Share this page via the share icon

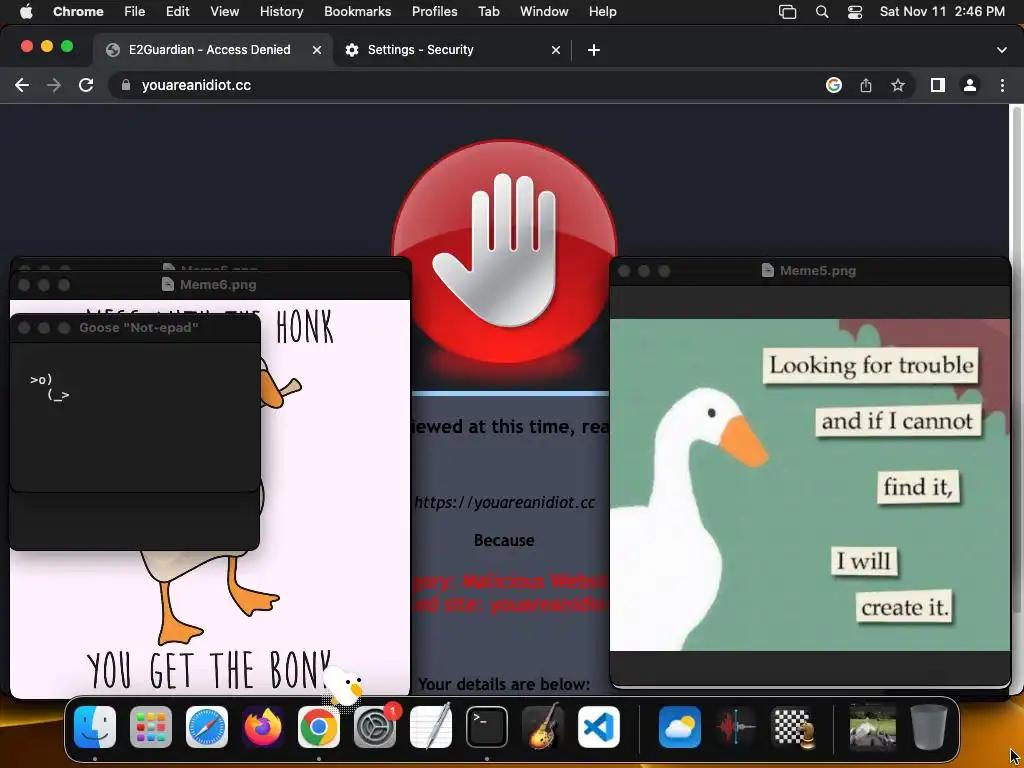tap(866, 85)
